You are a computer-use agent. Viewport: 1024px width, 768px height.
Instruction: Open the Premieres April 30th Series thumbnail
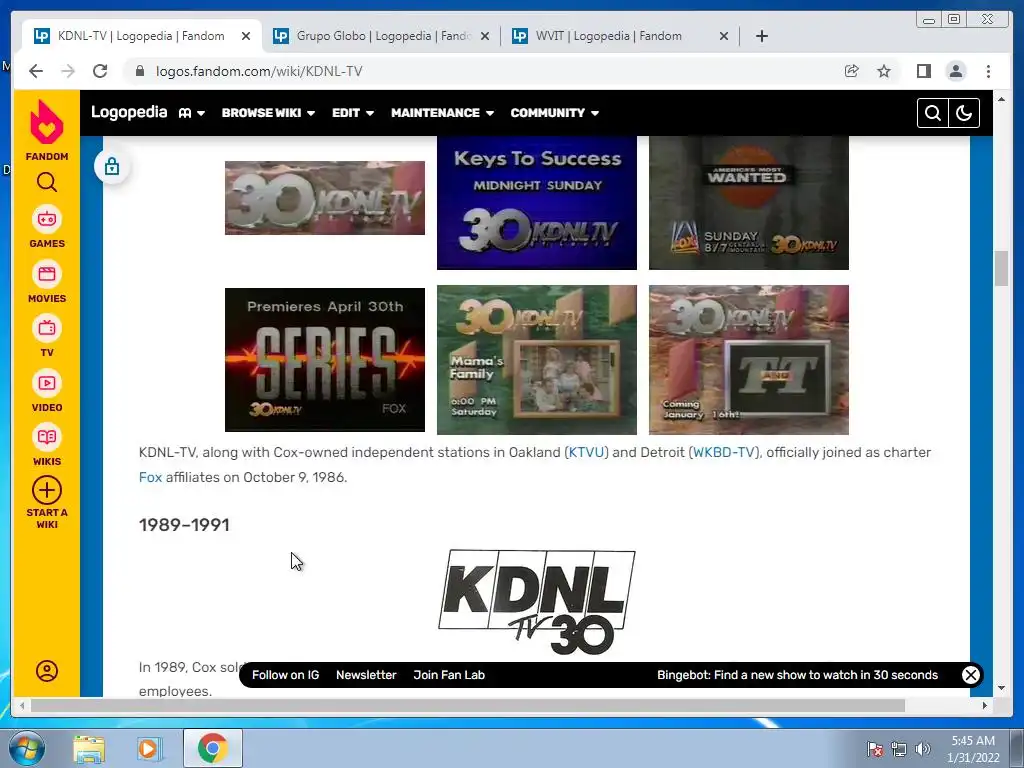(x=325, y=360)
